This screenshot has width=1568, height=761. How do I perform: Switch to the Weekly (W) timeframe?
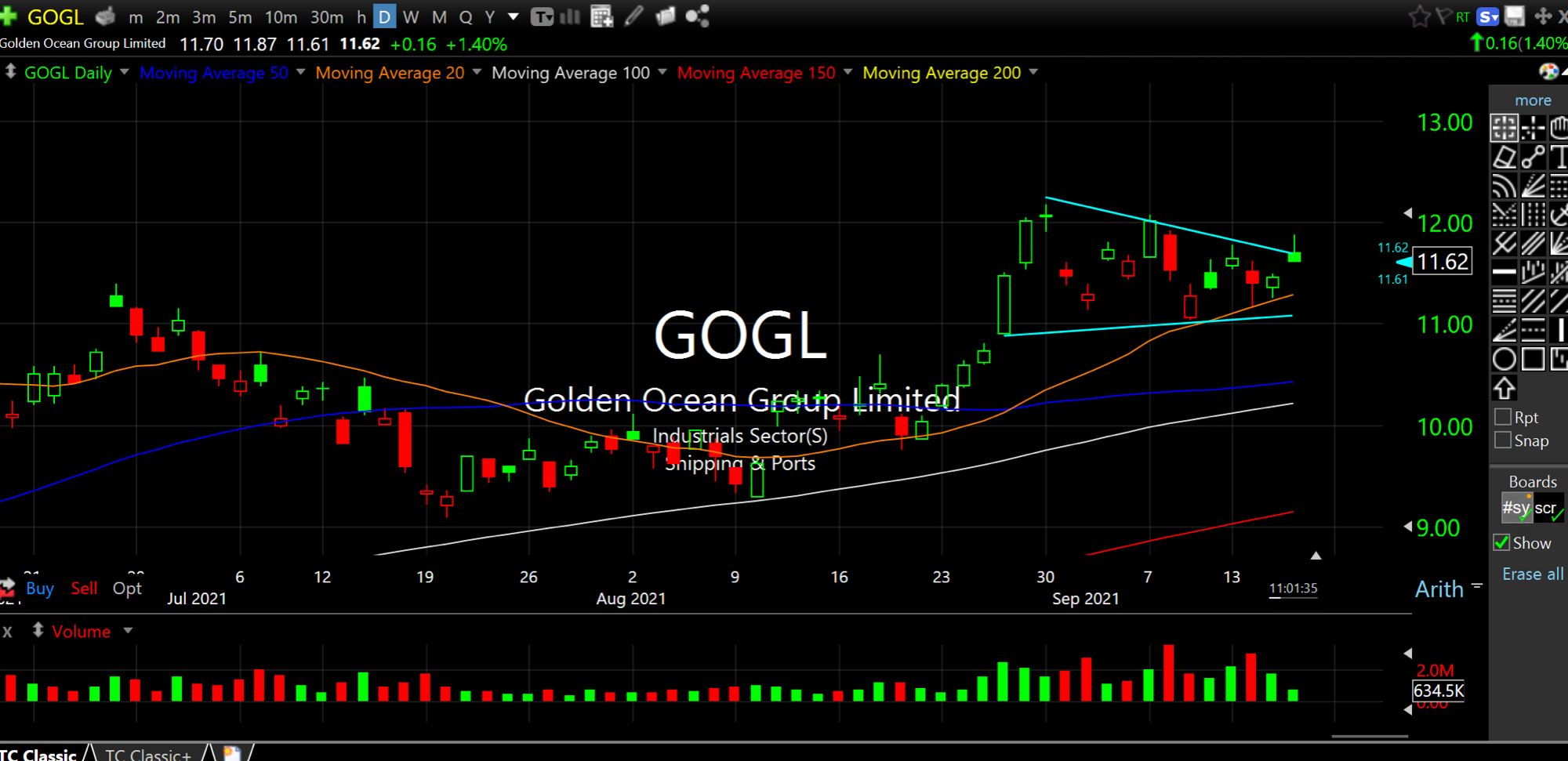pos(411,16)
